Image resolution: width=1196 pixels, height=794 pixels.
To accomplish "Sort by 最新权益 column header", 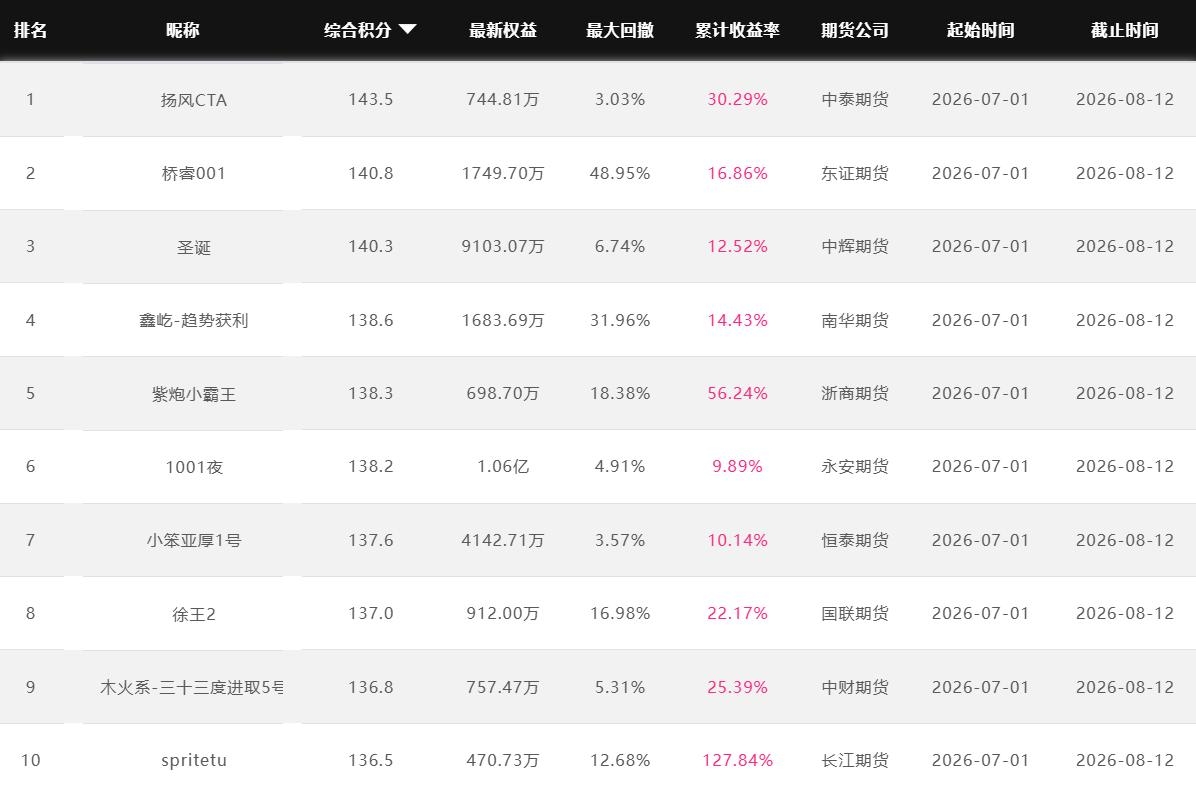I will (x=503, y=30).
